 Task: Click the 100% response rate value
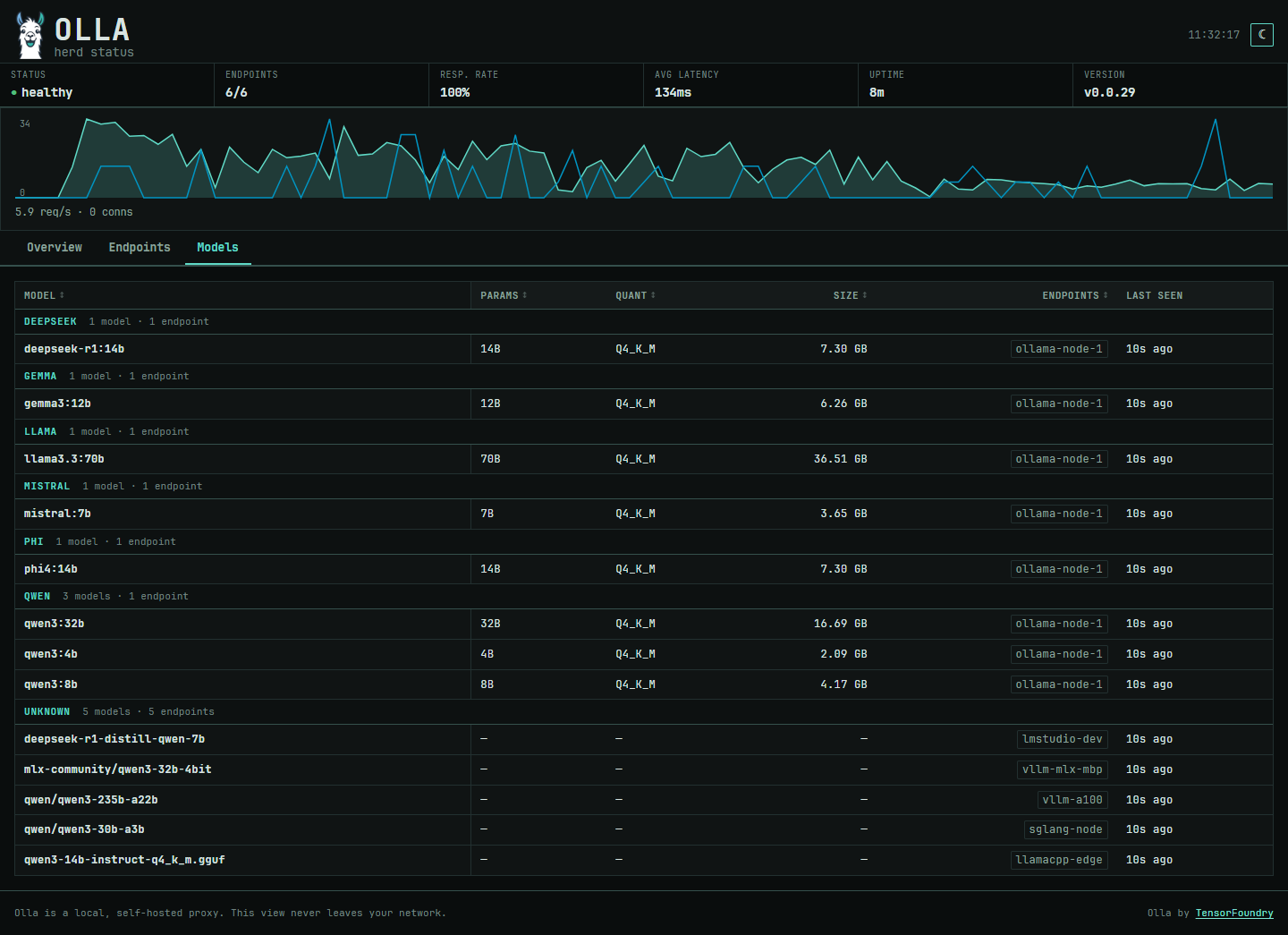[x=454, y=92]
